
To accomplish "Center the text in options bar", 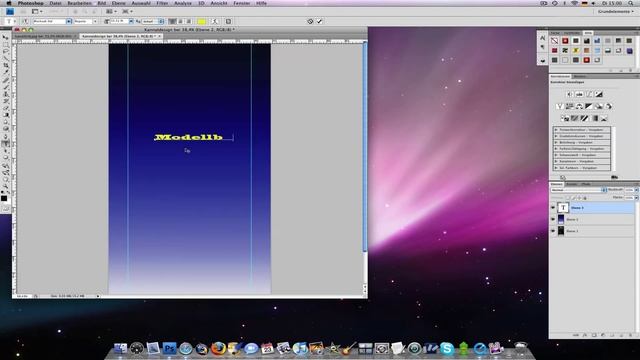I will [x=180, y=21].
